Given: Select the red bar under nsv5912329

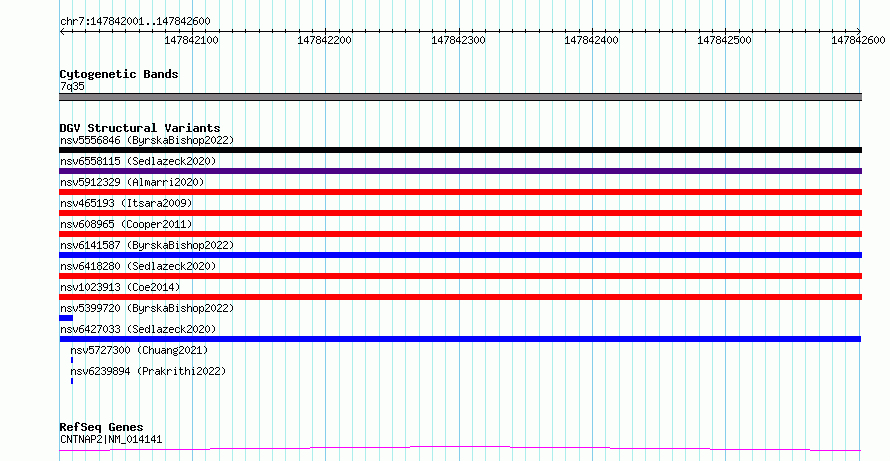Looking at the screenshot, I should click(460, 192).
